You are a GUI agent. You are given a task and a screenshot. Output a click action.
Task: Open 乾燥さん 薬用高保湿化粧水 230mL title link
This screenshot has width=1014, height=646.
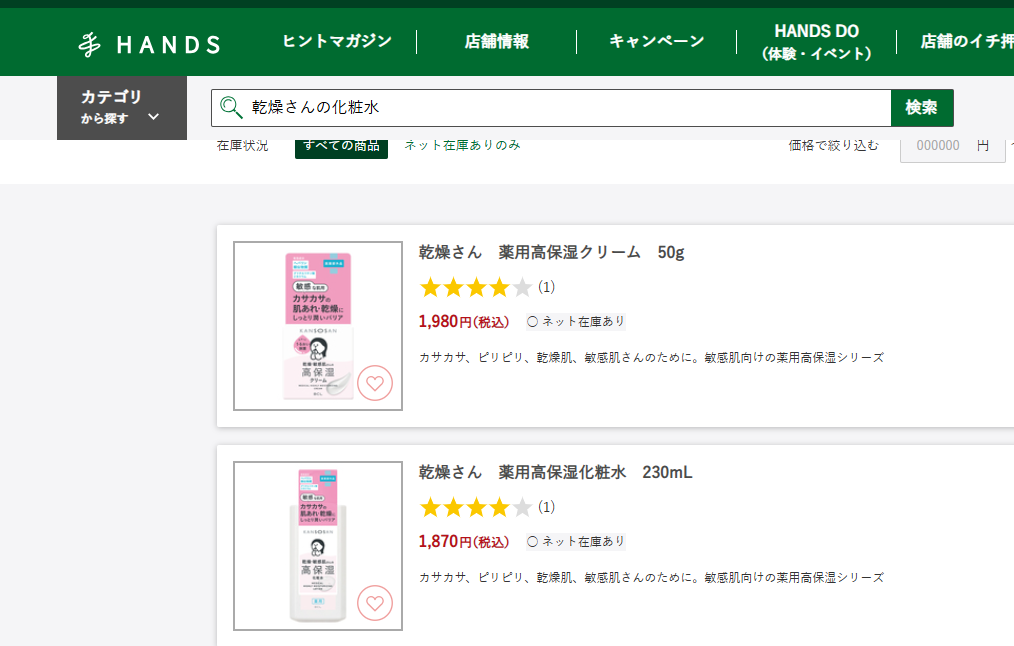555,472
